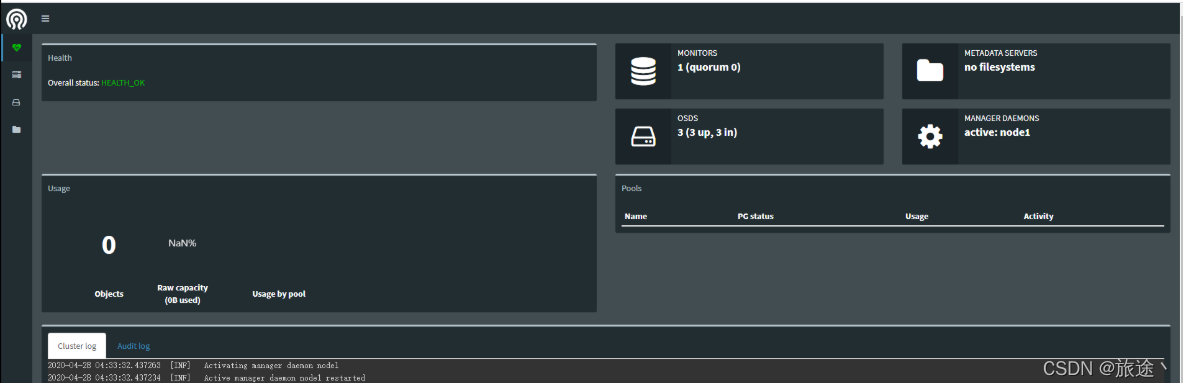The height and width of the screenshot is (388, 1183).
Task: Click the Ceph logo icon
Action: (x=16, y=18)
